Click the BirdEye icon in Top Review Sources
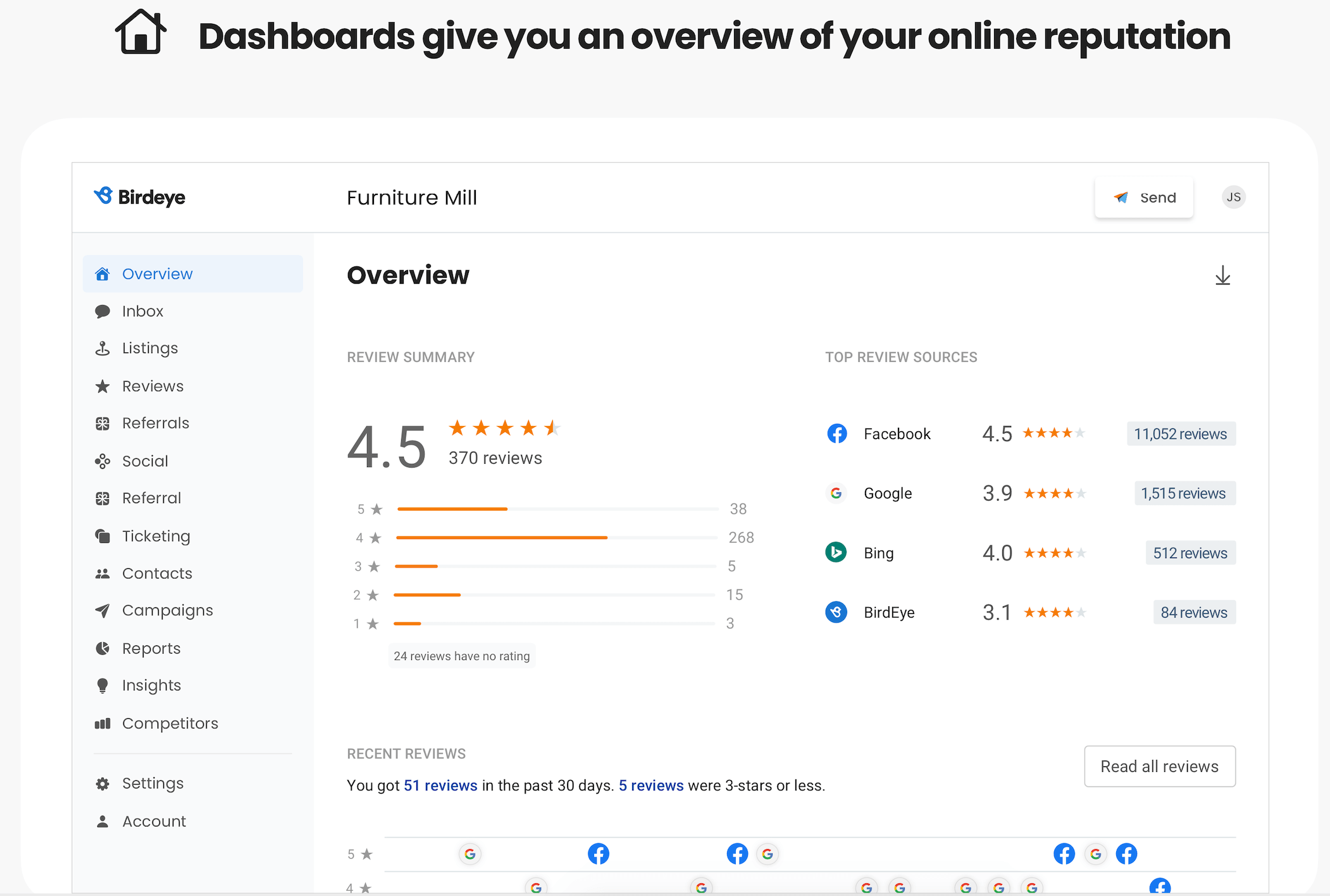This screenshot has width=1330, height=896. pos(836,612)
